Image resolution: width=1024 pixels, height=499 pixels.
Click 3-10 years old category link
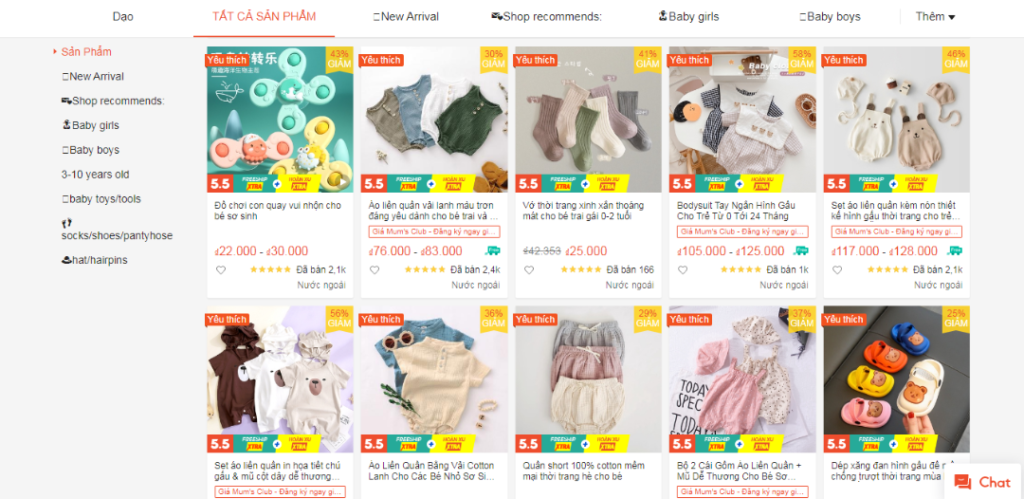(95, 174)
